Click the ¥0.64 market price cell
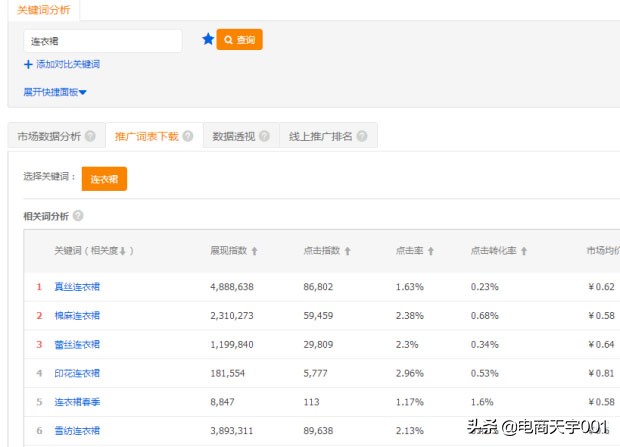This screenshot has width=620, height=447. [601, 345]
